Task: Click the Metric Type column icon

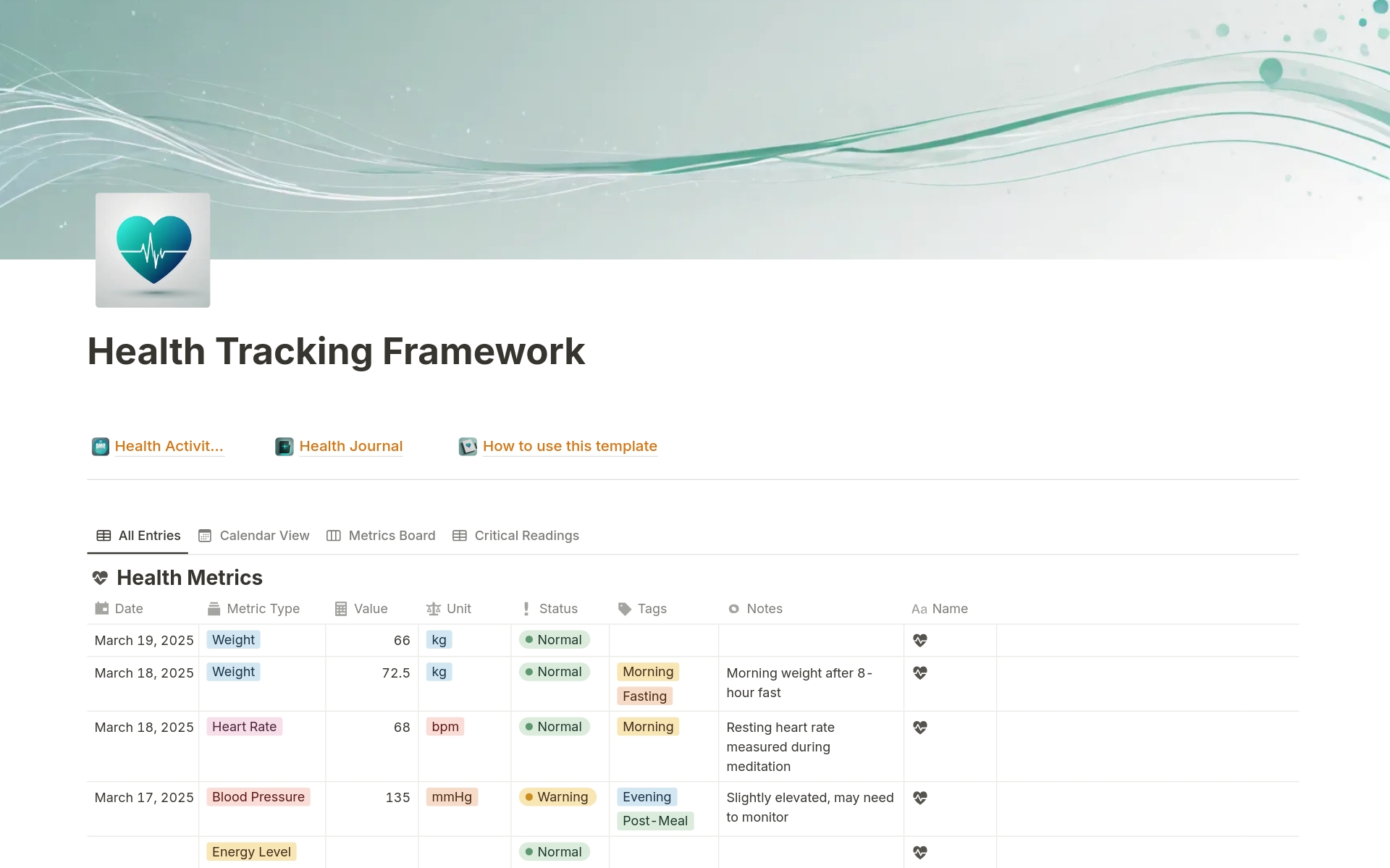Action: click(214, 609)
